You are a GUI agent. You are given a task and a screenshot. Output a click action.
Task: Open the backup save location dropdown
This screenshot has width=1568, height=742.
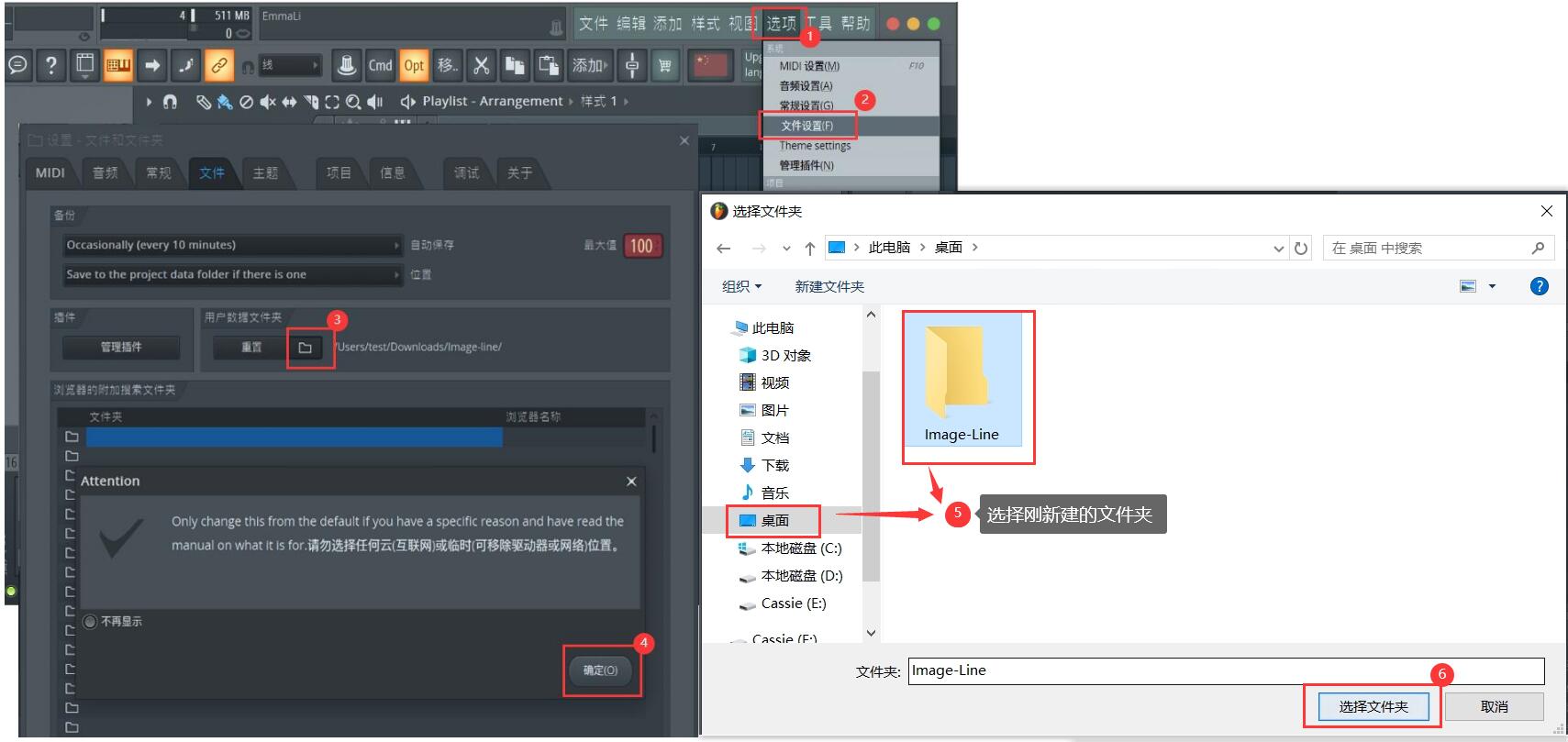click(232, 275)
